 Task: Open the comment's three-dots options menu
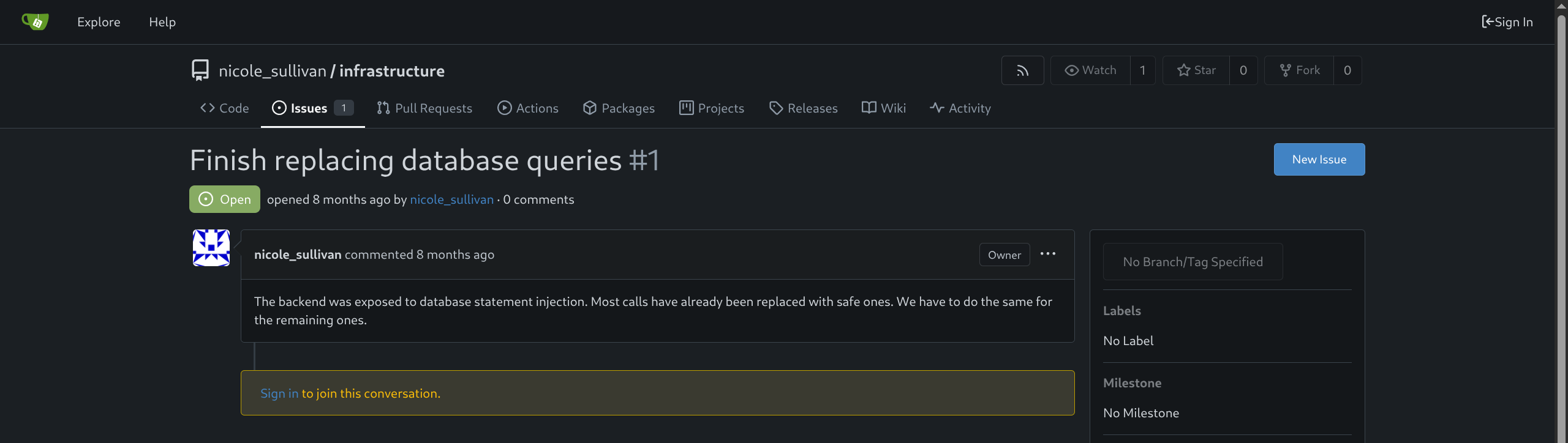click(1048, 254)
